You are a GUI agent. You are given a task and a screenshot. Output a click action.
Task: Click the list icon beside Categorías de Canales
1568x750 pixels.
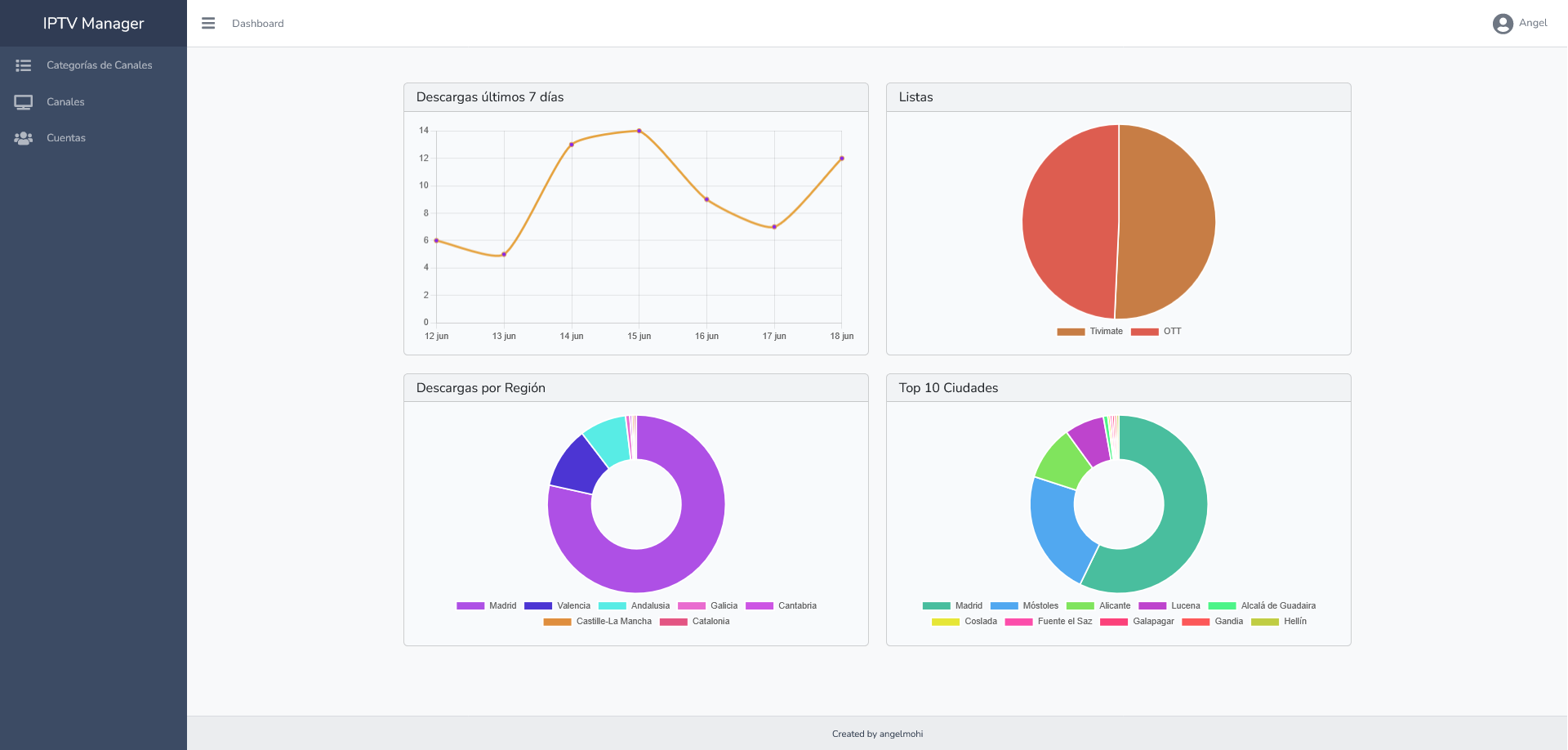pos(24,65)
